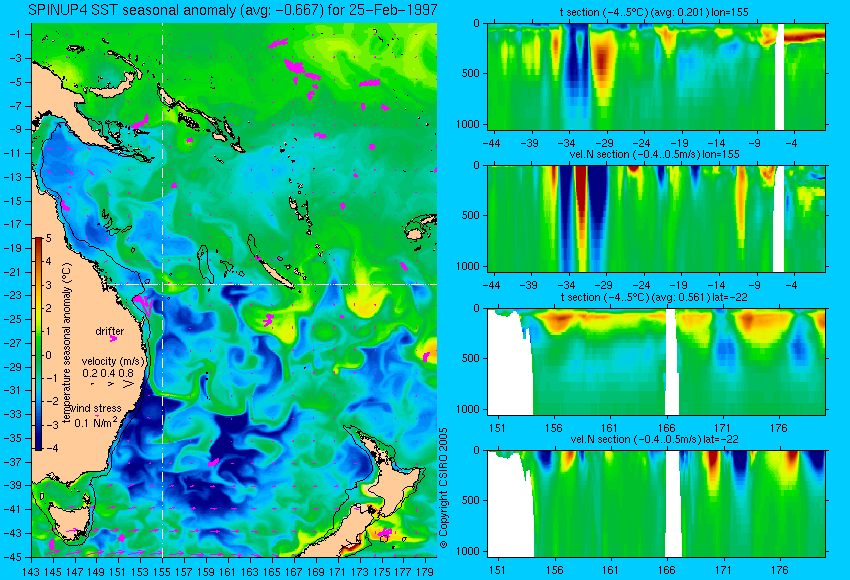Click the top temperature section plot at lon=155
This screenshot has width=850, height=580.
click(656, 76)
